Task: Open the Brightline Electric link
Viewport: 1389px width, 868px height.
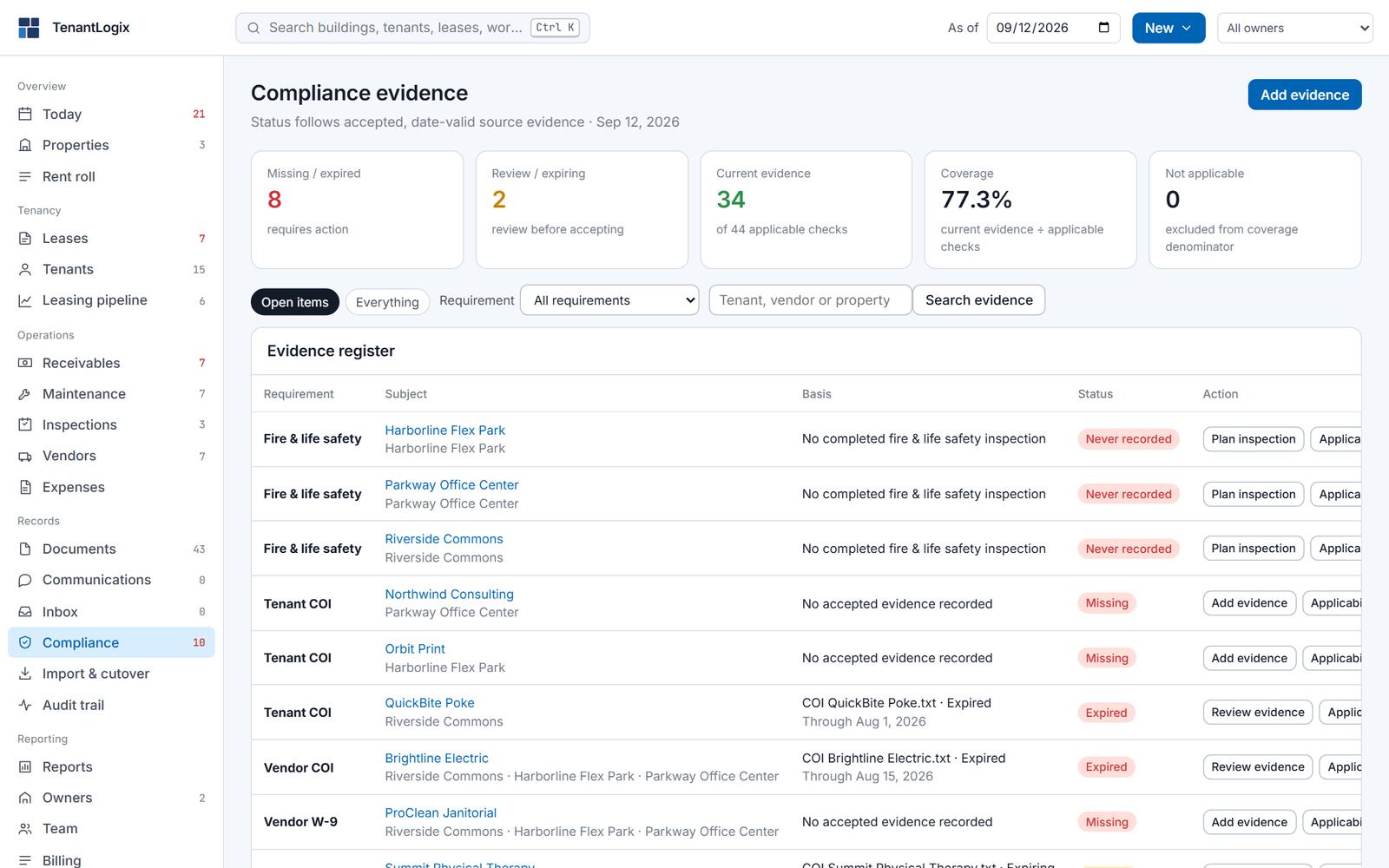Action: click(x=437, y=758)
